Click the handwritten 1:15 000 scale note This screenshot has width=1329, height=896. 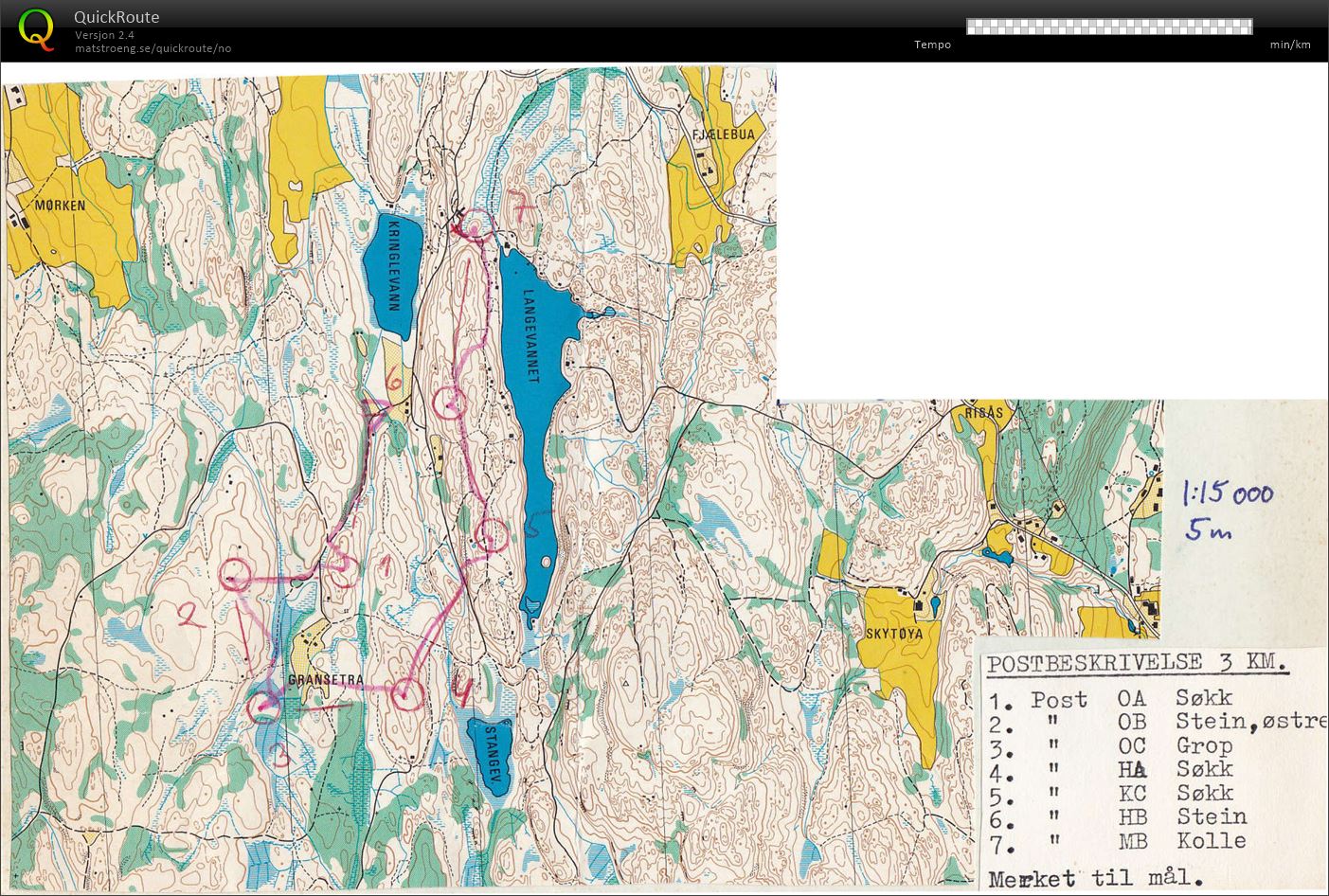[1228, 493]
